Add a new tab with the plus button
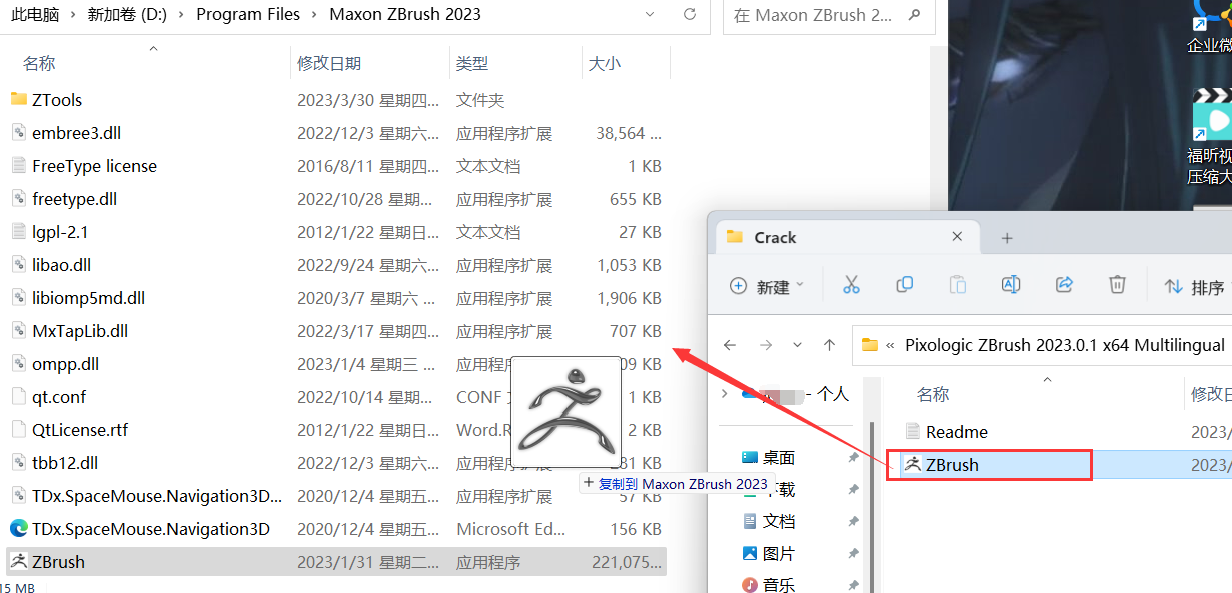Image resolution: width=1232 pixels, height=593 pixels. (1007, 238)
